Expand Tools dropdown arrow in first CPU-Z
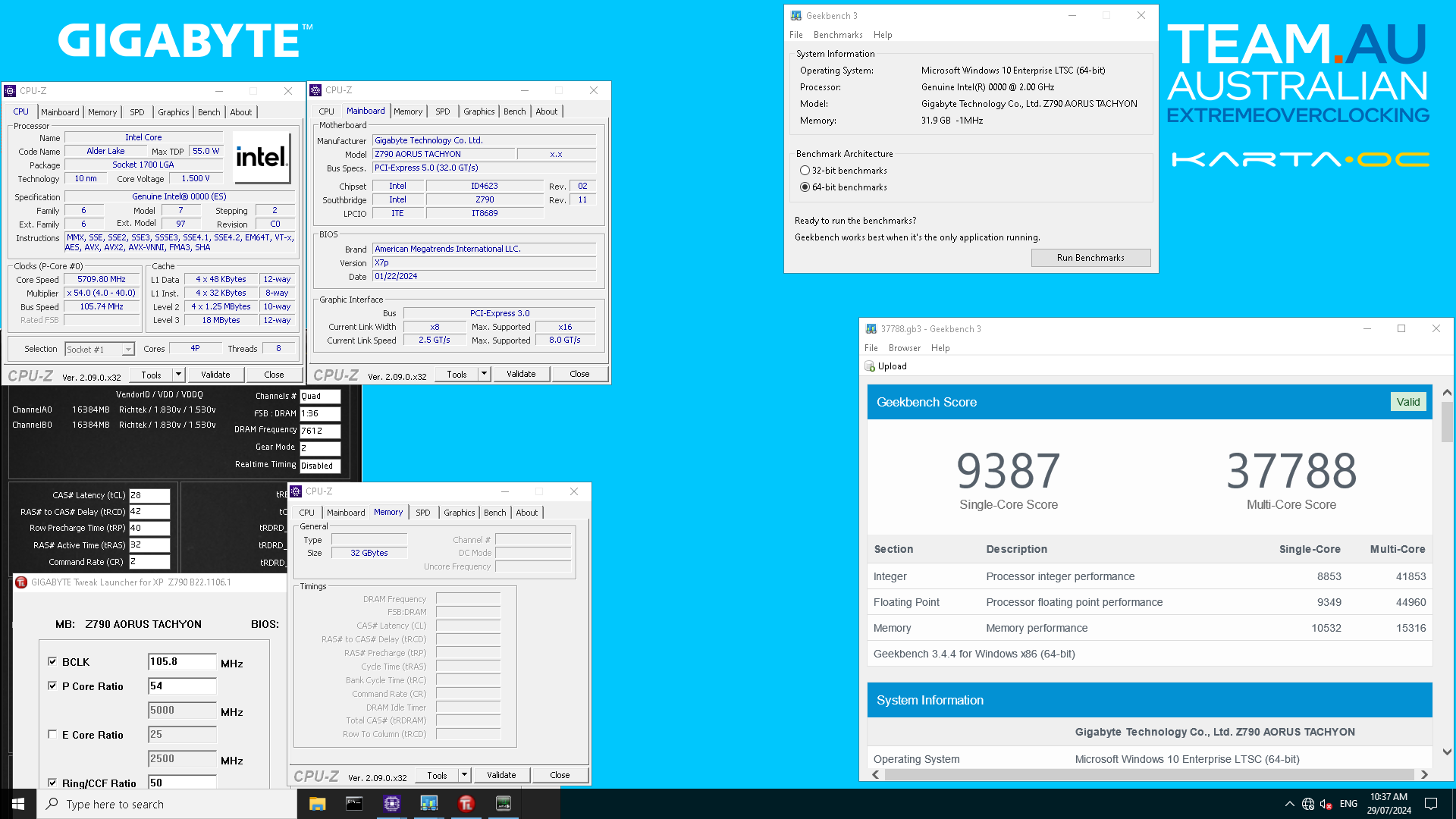The height and width of the screenshot is (819, 1456). (x=178, y=375)
